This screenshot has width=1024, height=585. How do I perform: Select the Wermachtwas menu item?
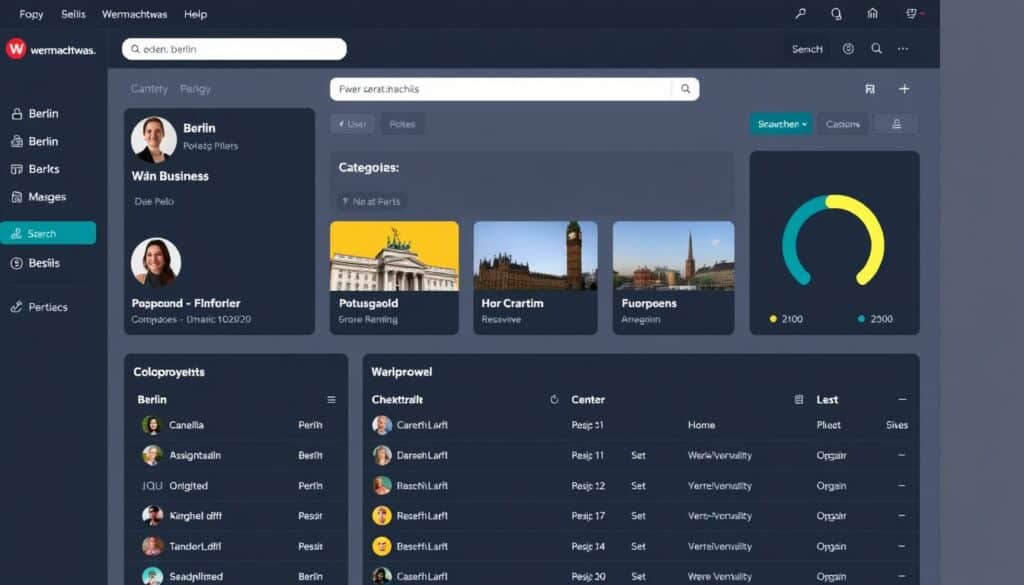134,14
